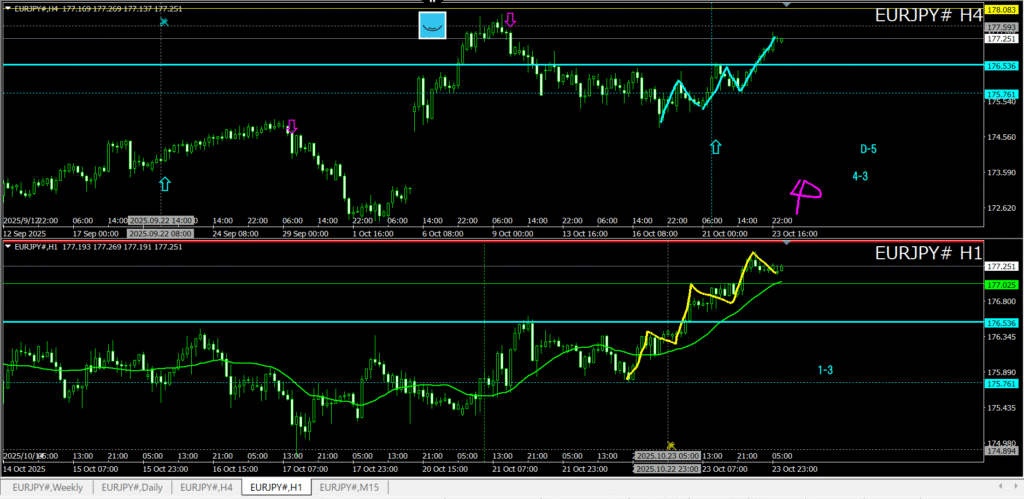Click the yellow X marker on H1 time axis
The image size is (1024, 499).
[671, 445]
